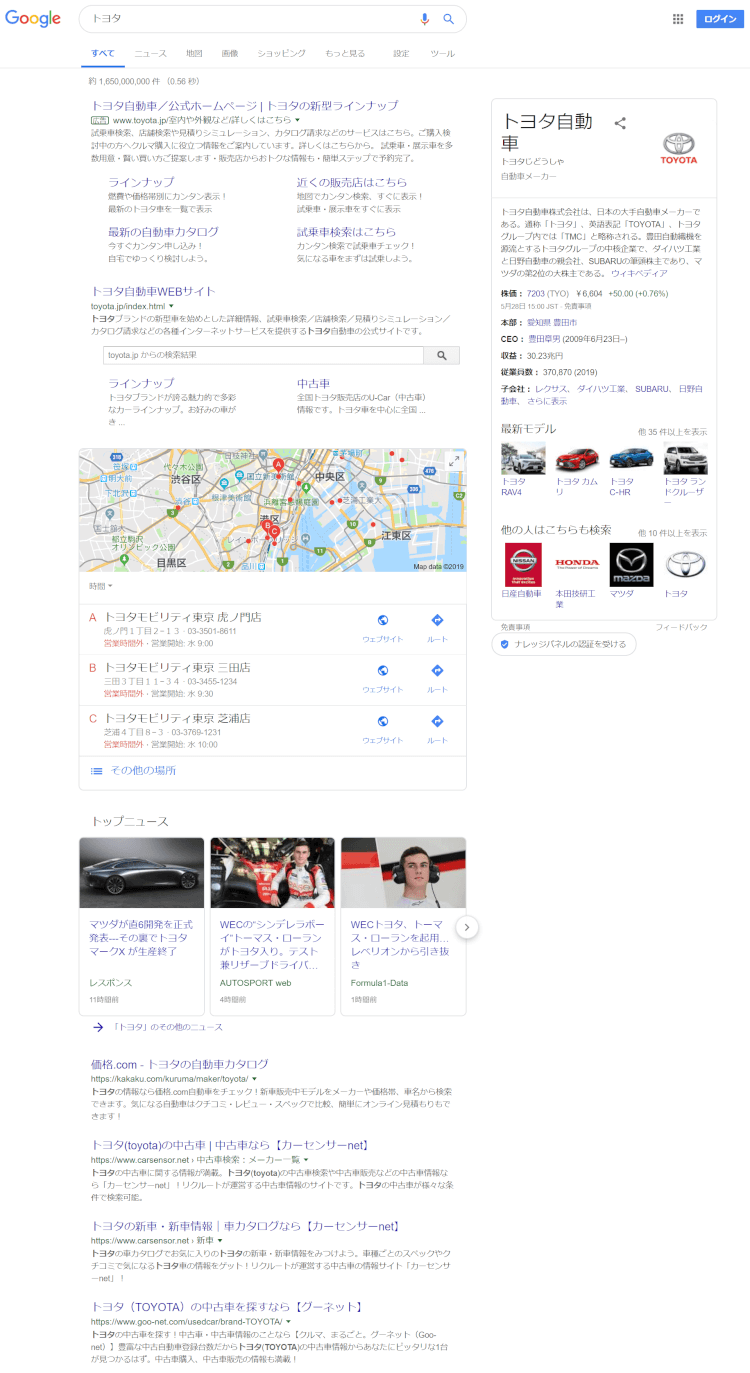The width and height of the screenshot is (750, 1373).
Task: Click the magnifier search icon in search bar
Action: tap(449, 19)
